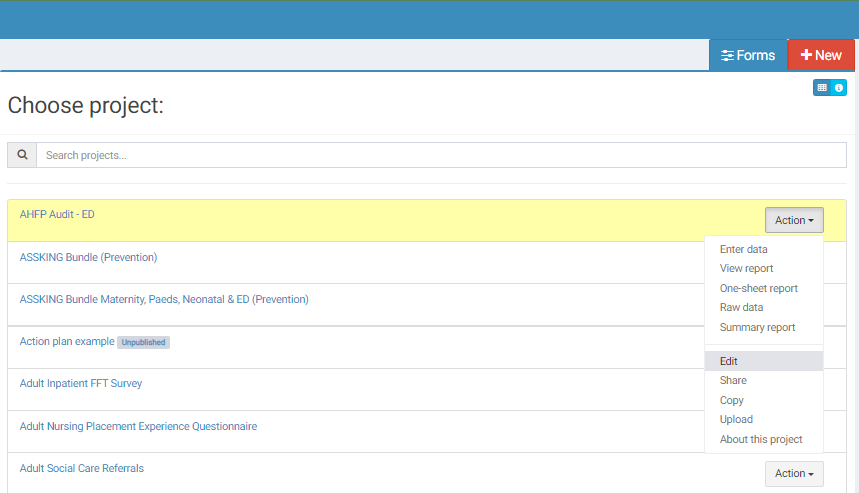Expand Action dropdown for Adult Social Care Referrals
Image resolution: width=859 pixels, height=493 pixels.
(x=794, y=473)
